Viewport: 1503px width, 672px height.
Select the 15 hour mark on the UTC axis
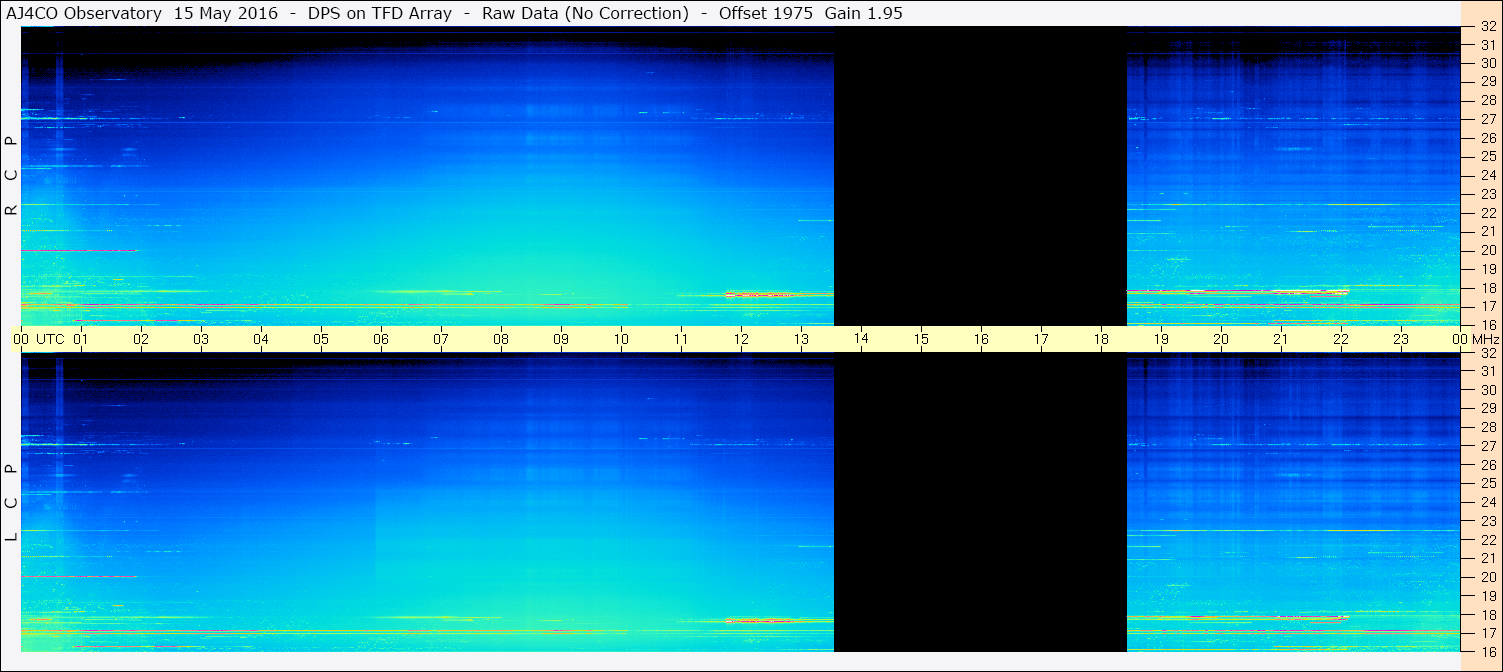[921, 339]
